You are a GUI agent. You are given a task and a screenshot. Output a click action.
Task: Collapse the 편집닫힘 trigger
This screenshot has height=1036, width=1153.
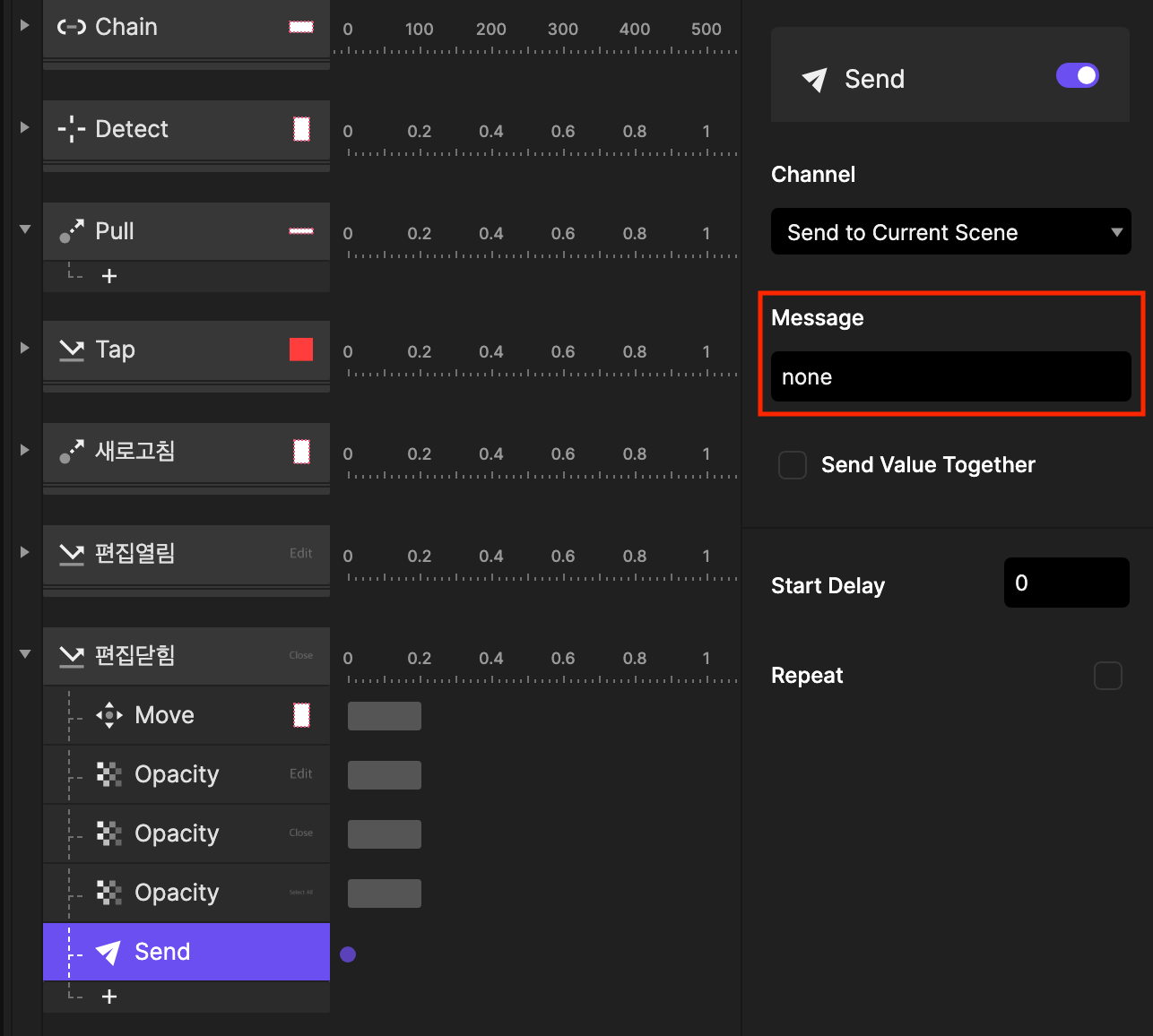(x=25, y=655)
